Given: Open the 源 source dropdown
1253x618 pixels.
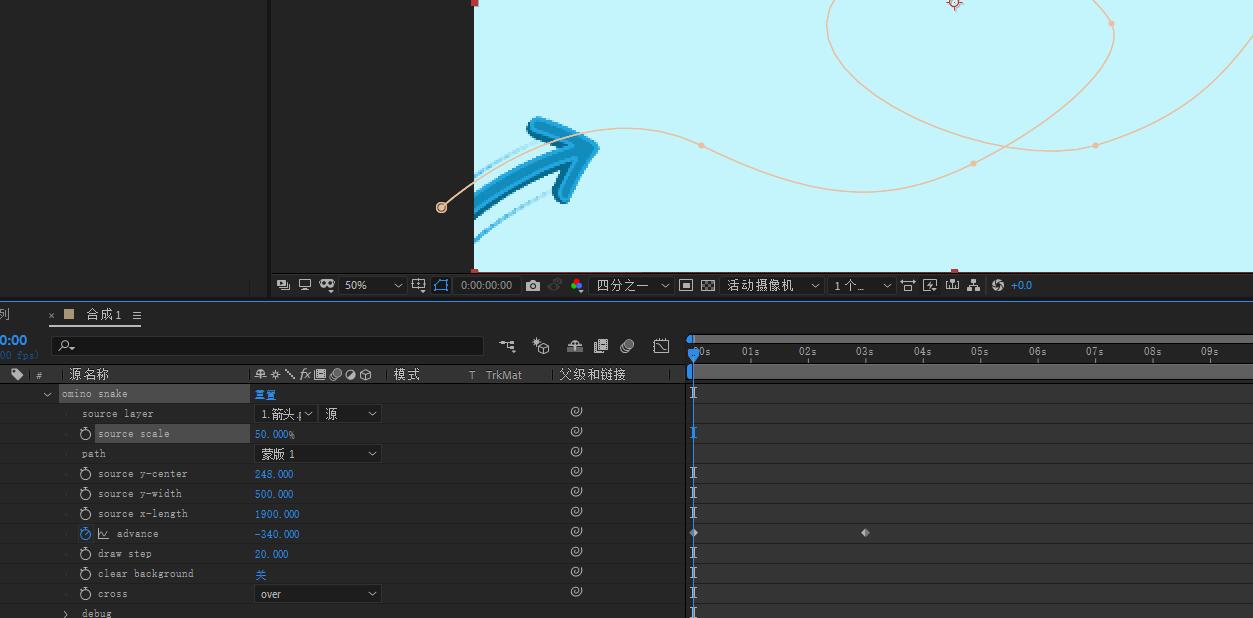Looking at the screenshot, I should pos(350,414).
